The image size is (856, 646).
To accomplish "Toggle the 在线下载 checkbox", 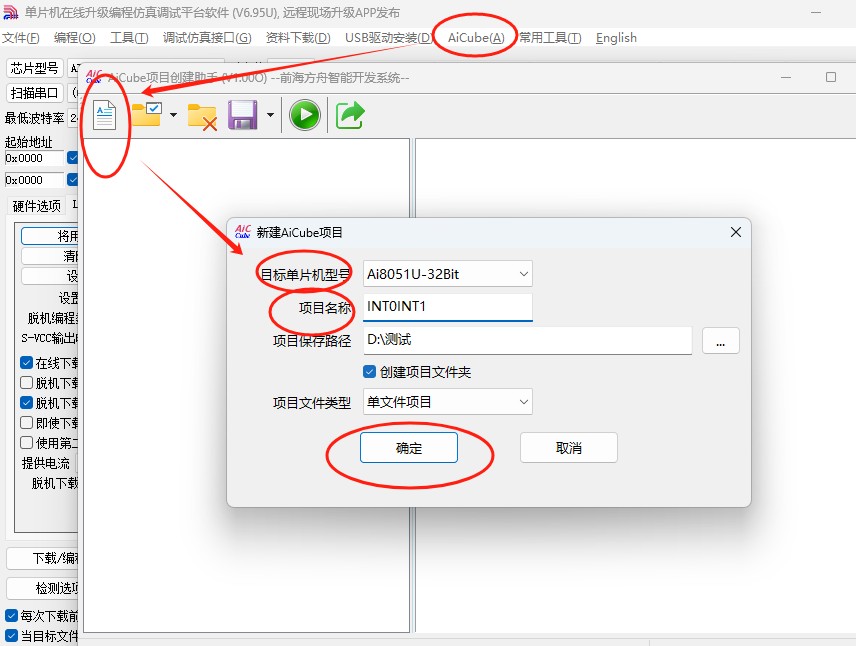I will pos(26,363).
